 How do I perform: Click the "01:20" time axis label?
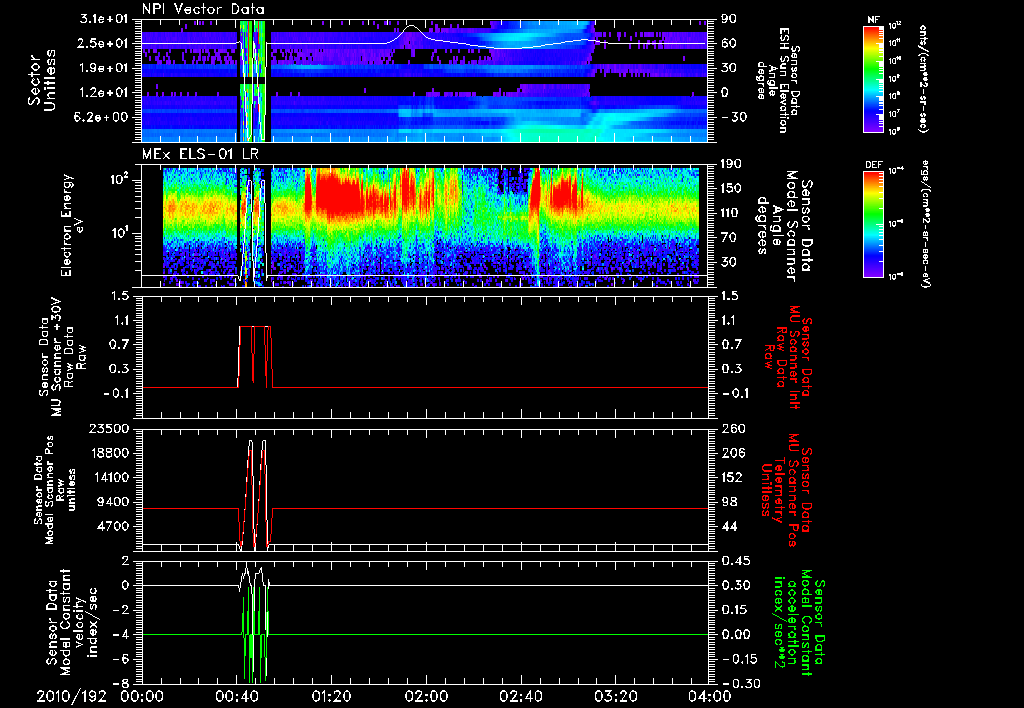pos(331,696)
